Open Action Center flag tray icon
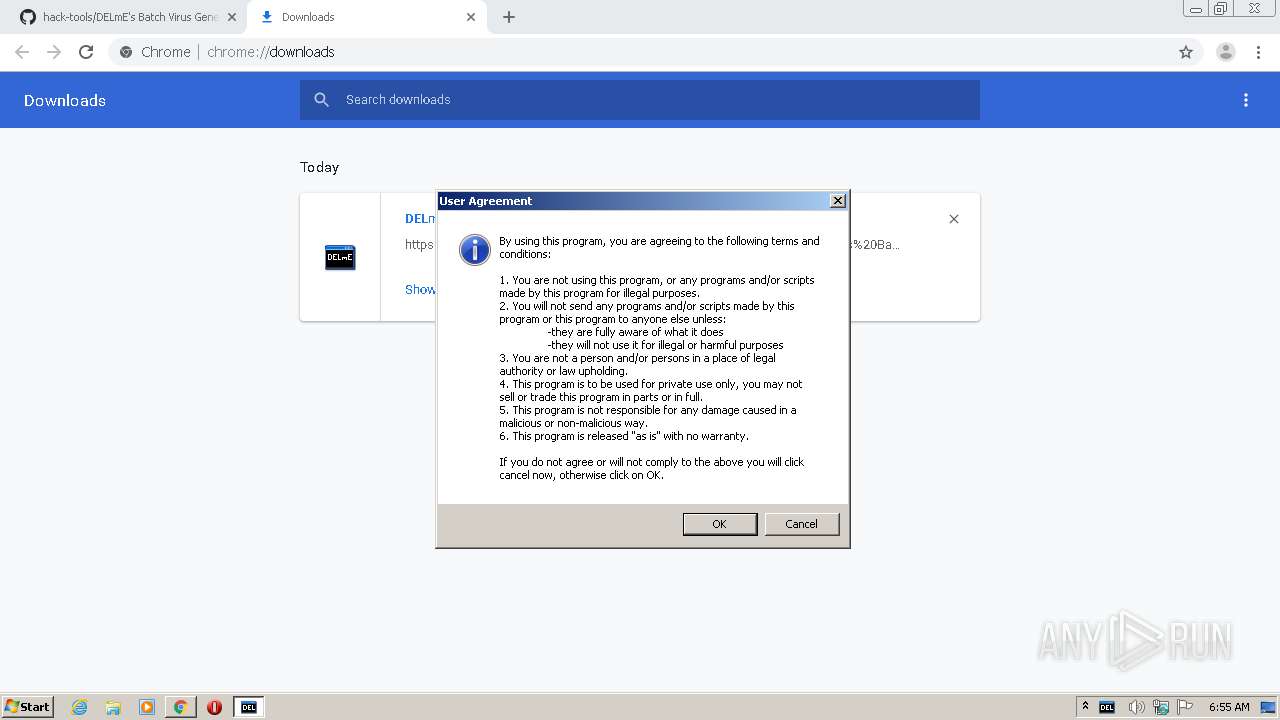This screenshot has height=720, width=1280. tap(1185, 707)
